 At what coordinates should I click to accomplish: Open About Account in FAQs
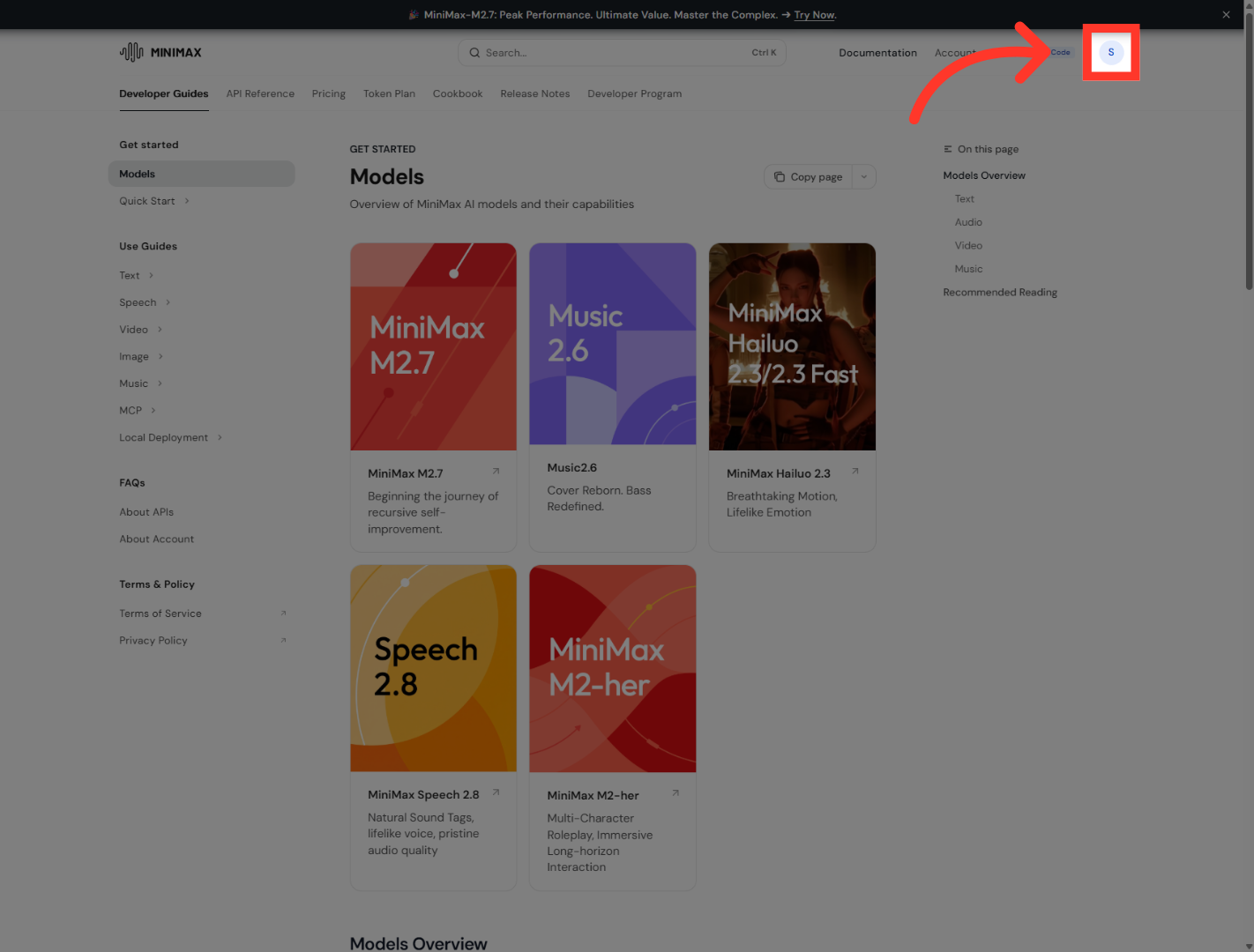click(x=157, y=539)
